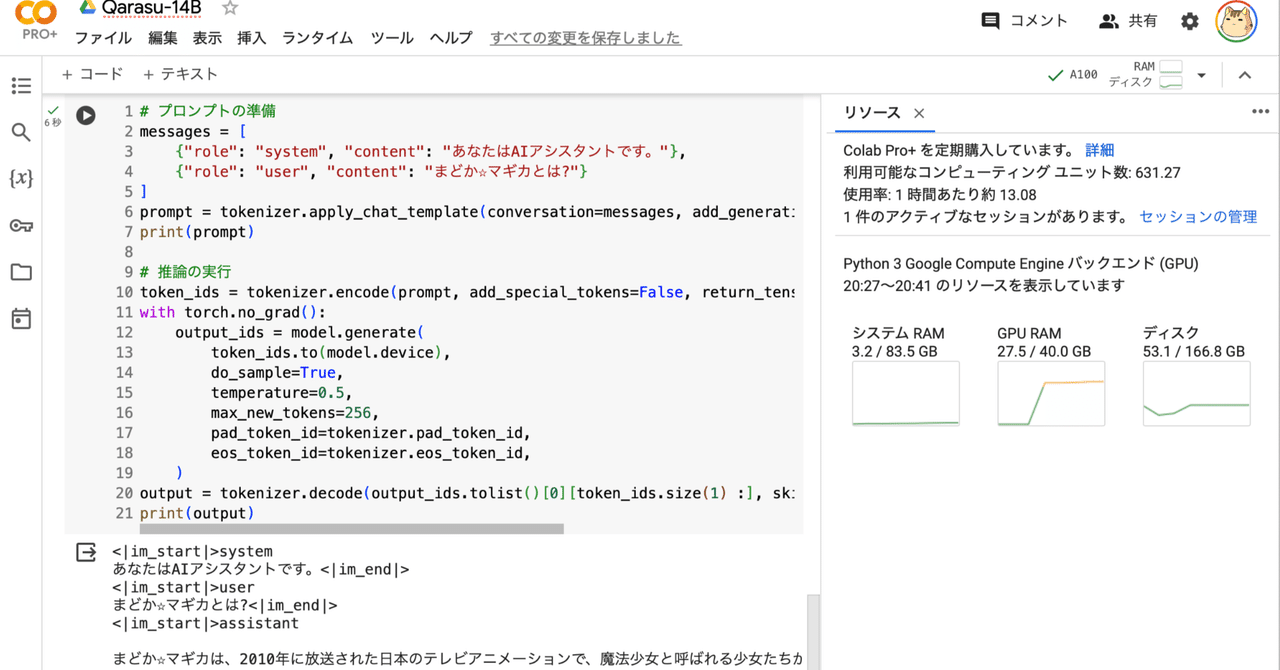Star the Qarasu-14B notebook

tap(228, 8)
